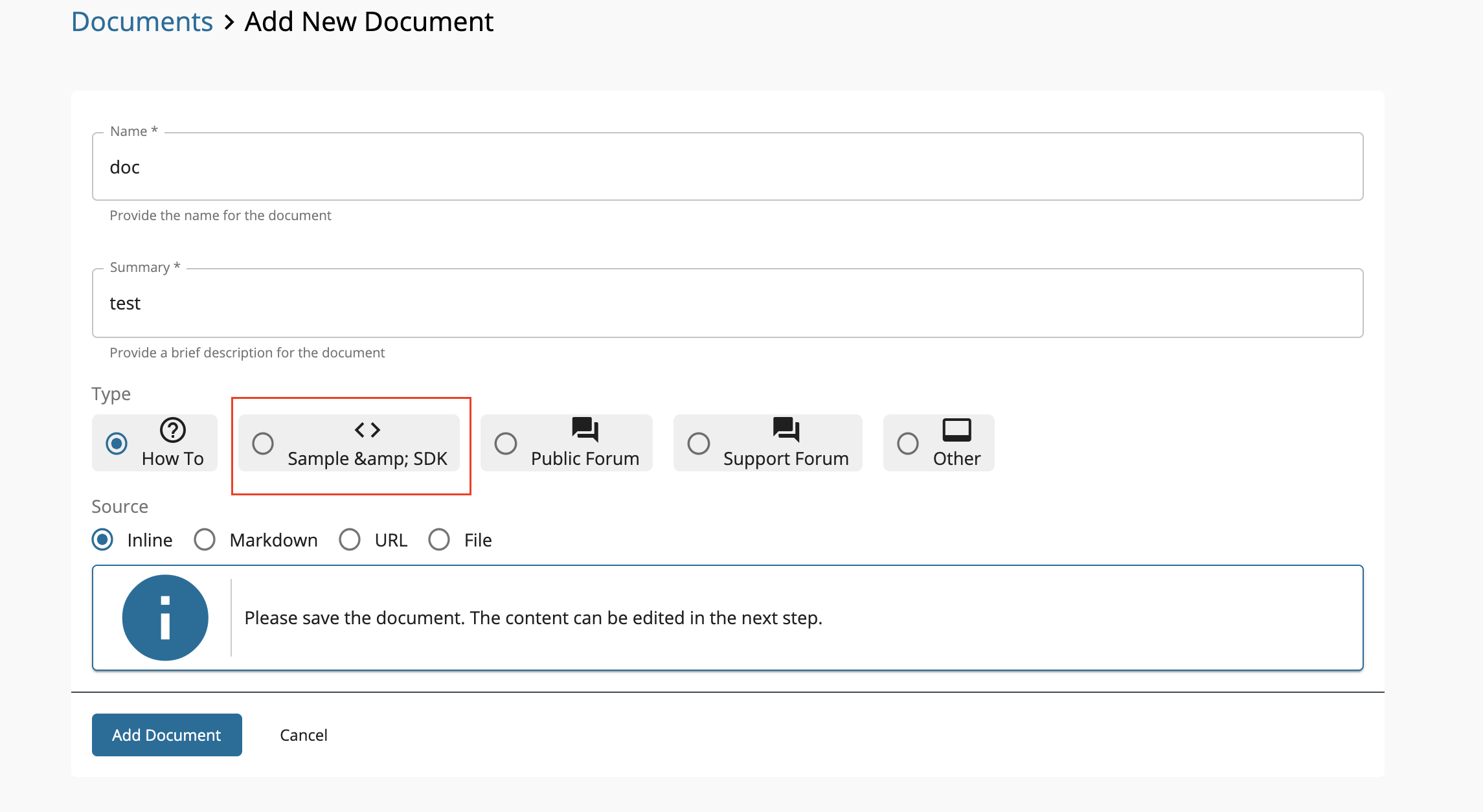This screenshot has width=1483, height=812.
Task: Select the How To document type
Action: (x=117, y=444)
